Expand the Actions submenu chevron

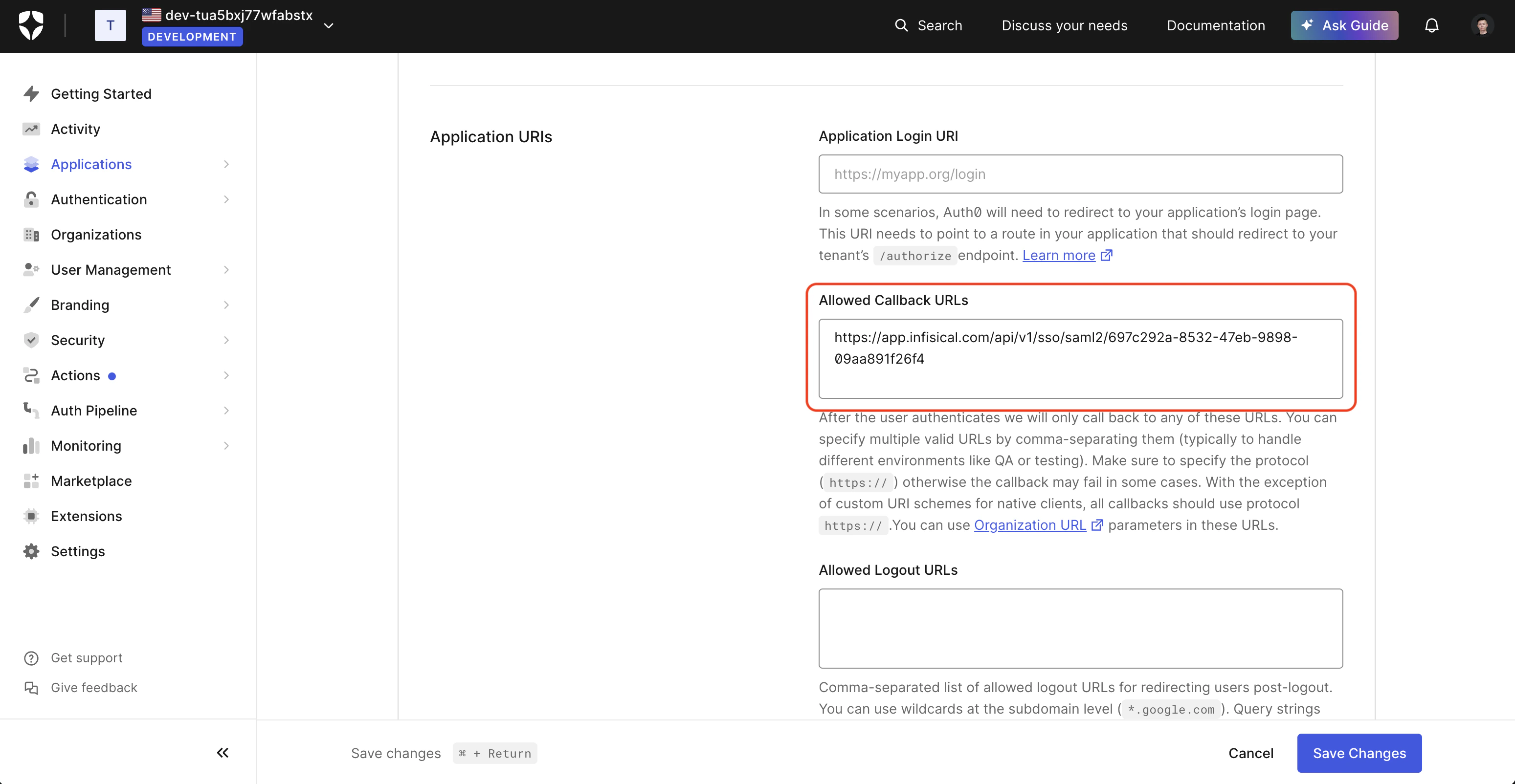pos(226,375)
